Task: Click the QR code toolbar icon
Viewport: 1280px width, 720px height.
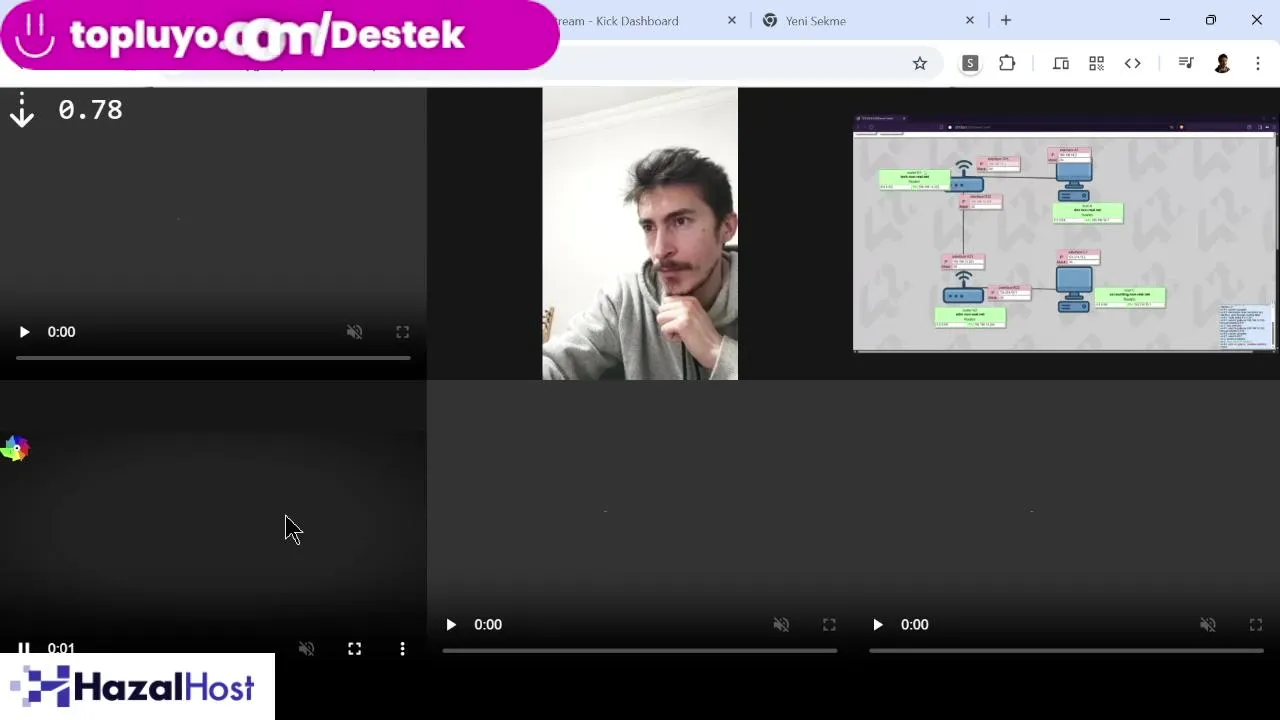Action: tap(1097, 63)
